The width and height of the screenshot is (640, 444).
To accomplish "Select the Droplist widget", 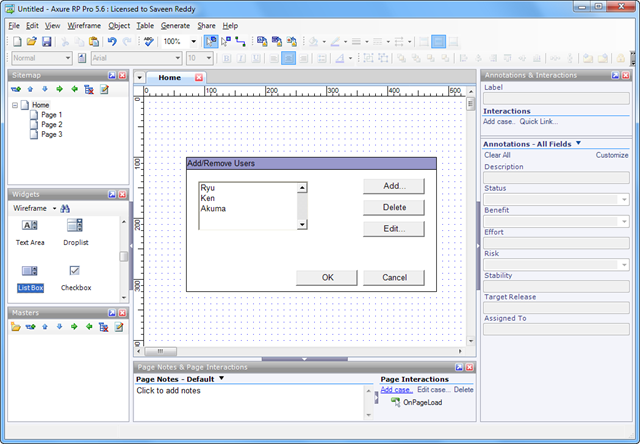I will [74, 227].
